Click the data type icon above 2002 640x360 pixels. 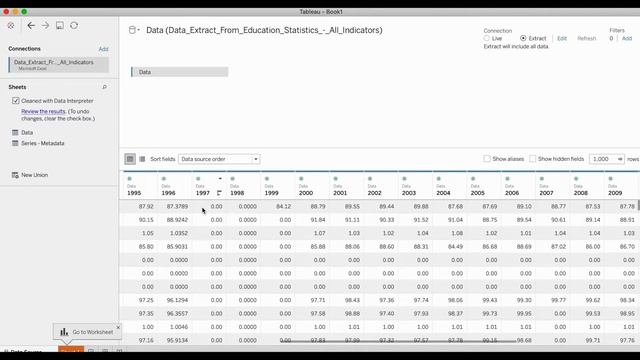click(370, 179)
